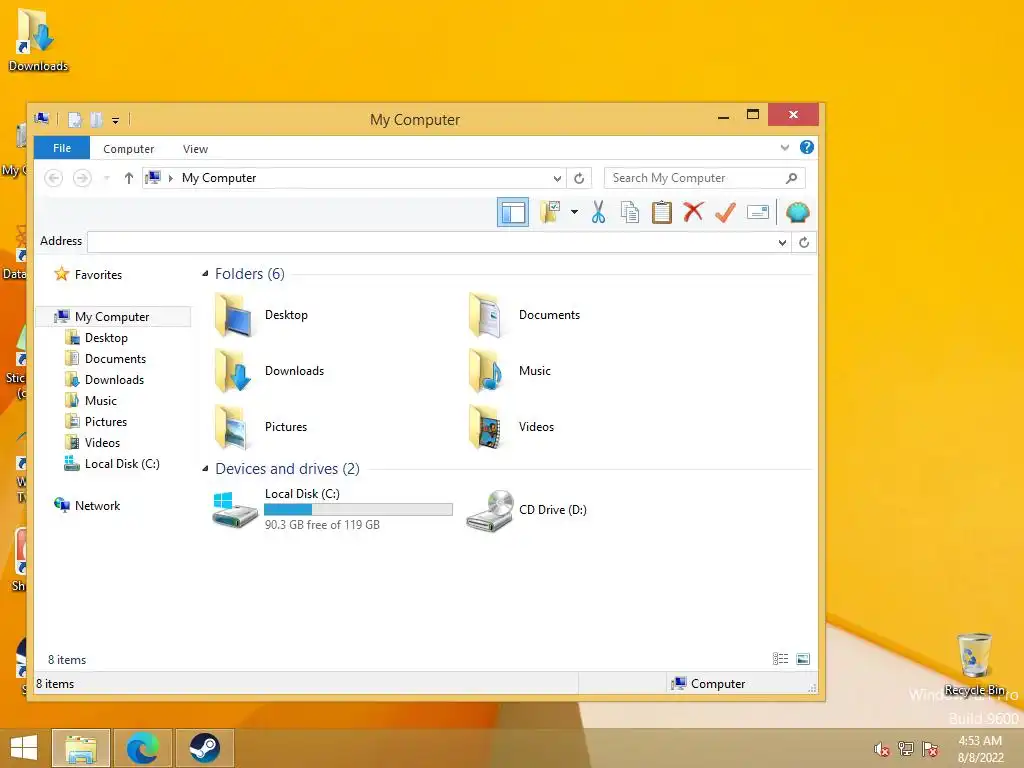Viewport: 1024px width, 768px height.
Task: Select Desktop in the navigation tree
Action: tap(106, 338)
